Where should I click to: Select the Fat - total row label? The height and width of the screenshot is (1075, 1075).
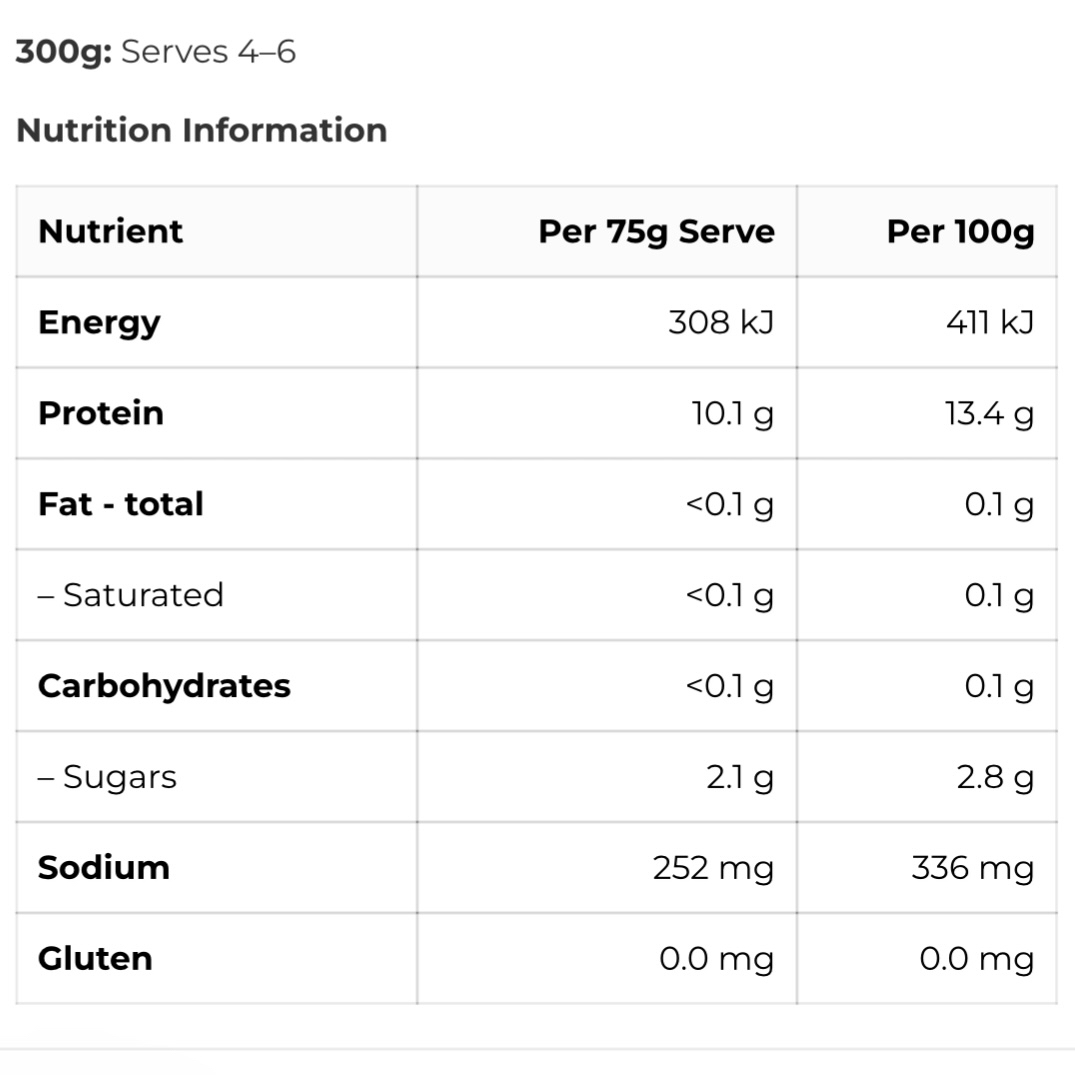pyautogui.click(x=120, y=504)
